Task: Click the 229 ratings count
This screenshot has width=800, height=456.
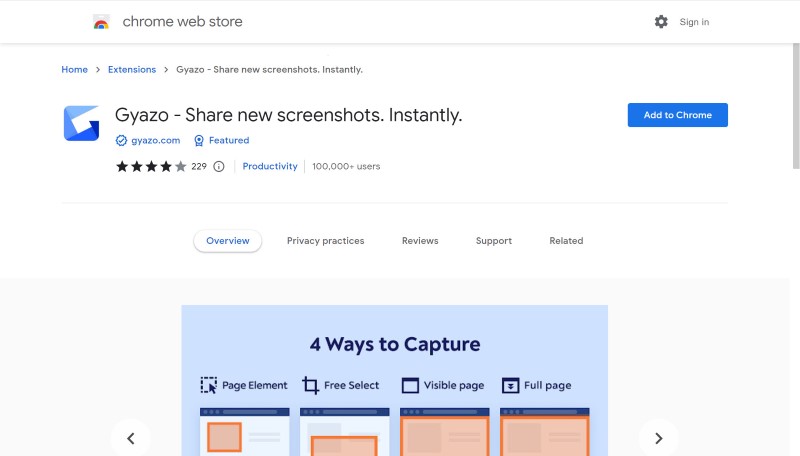Action: click(199, 166)
